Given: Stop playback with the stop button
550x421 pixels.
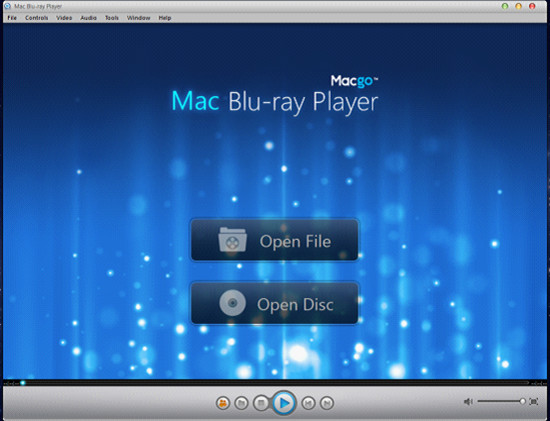Looking at the screenshot, I should click(x=261, y=403).
